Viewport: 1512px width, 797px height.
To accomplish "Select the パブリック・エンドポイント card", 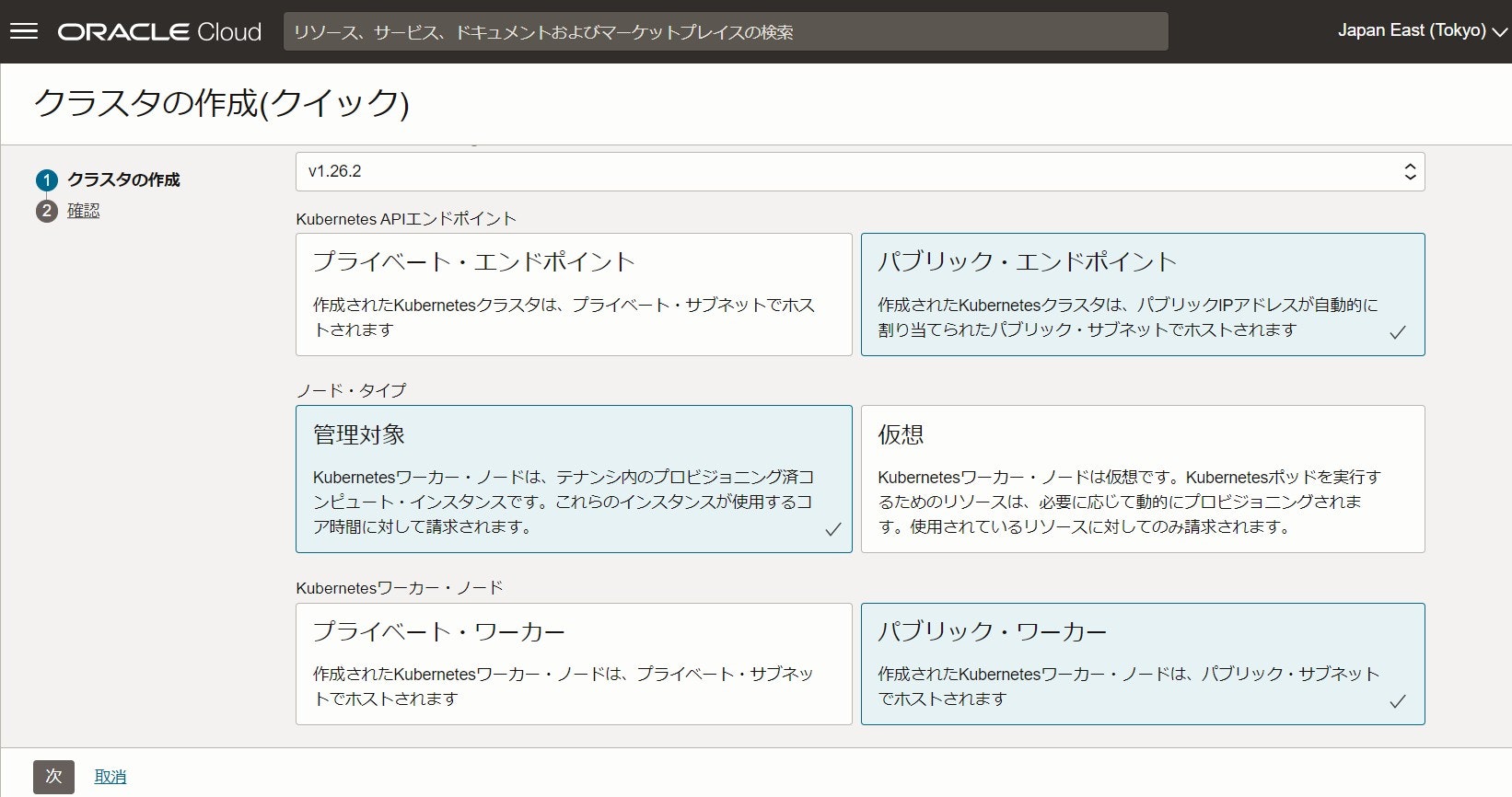I will click(x=1143, y=295).
